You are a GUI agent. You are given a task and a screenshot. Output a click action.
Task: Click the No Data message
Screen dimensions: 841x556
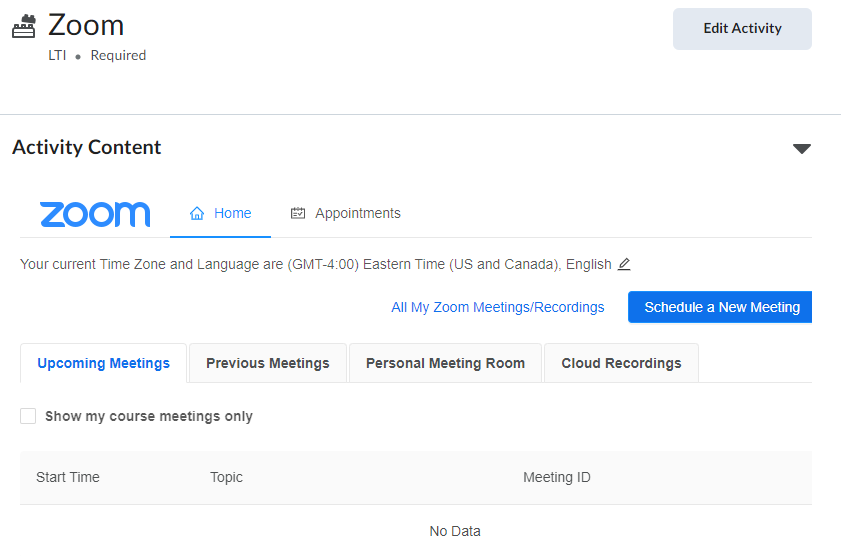455,531
